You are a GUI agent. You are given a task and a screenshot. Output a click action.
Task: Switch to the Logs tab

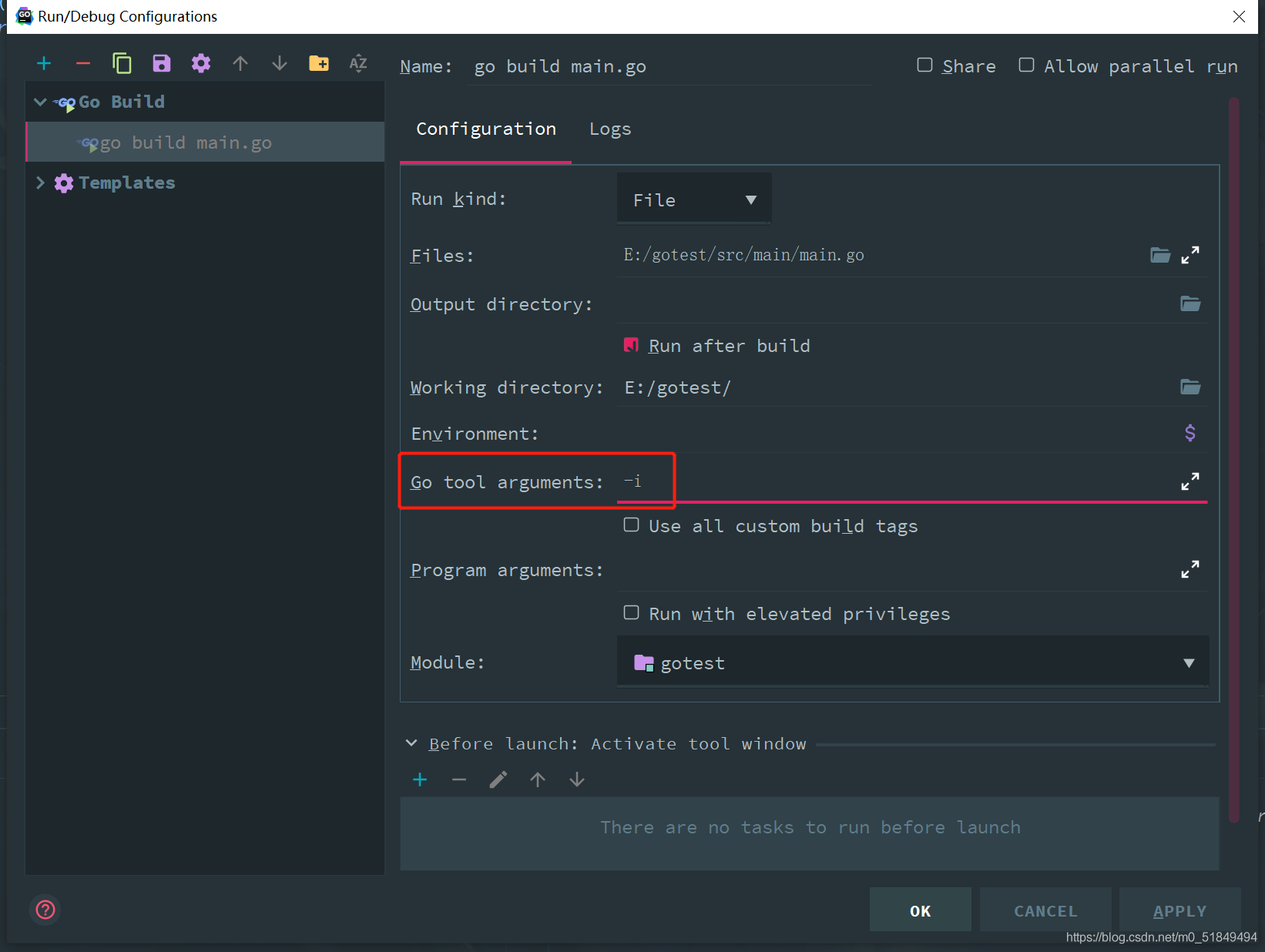click(609, 129)
